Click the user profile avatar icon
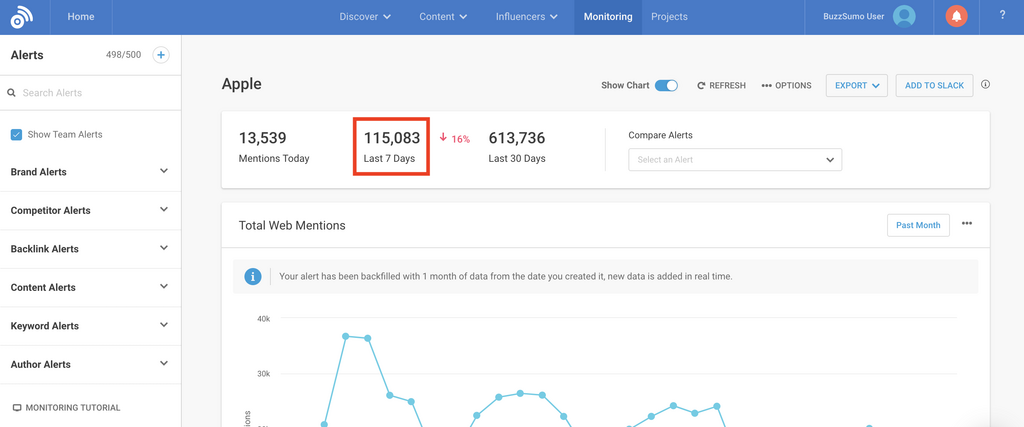This screenshot has width=1024, height=427. pos(904,17)
